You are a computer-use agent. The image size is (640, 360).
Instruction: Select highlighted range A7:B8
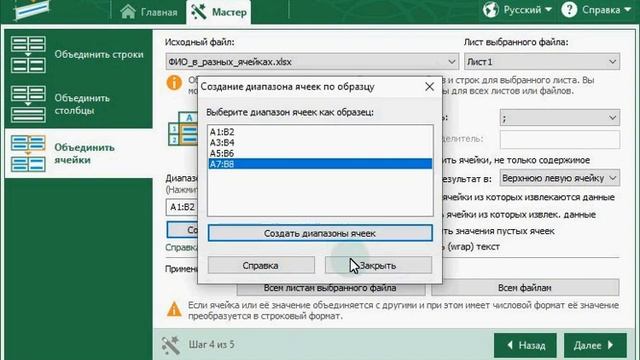click(x=320, y=164)
